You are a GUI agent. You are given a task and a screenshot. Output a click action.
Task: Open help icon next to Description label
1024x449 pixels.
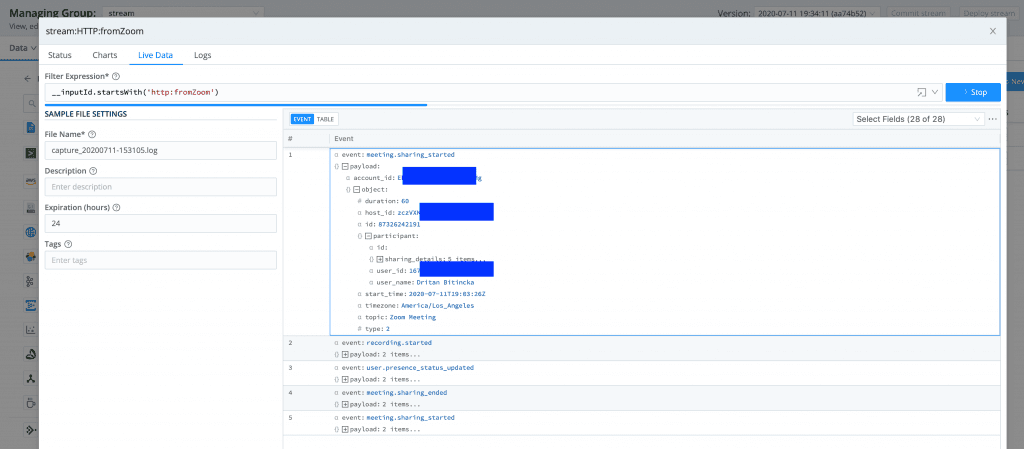coord(93,171)
